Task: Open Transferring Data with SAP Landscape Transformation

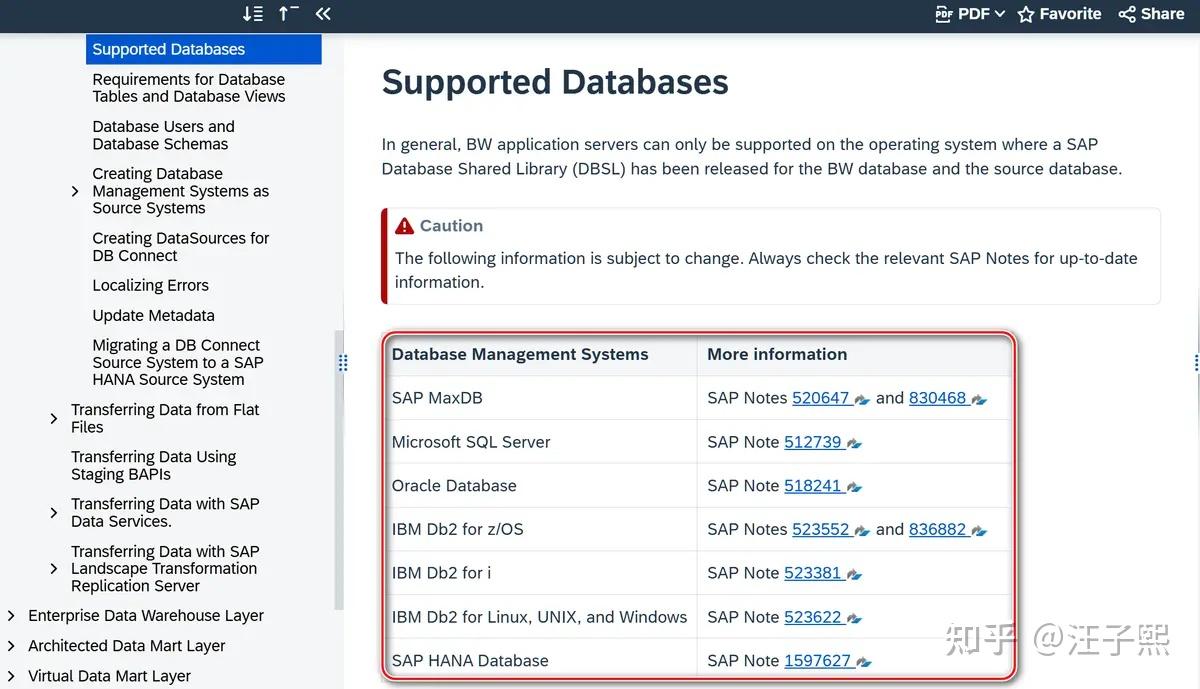Action: pyautogui.click(x=165, y=568)
